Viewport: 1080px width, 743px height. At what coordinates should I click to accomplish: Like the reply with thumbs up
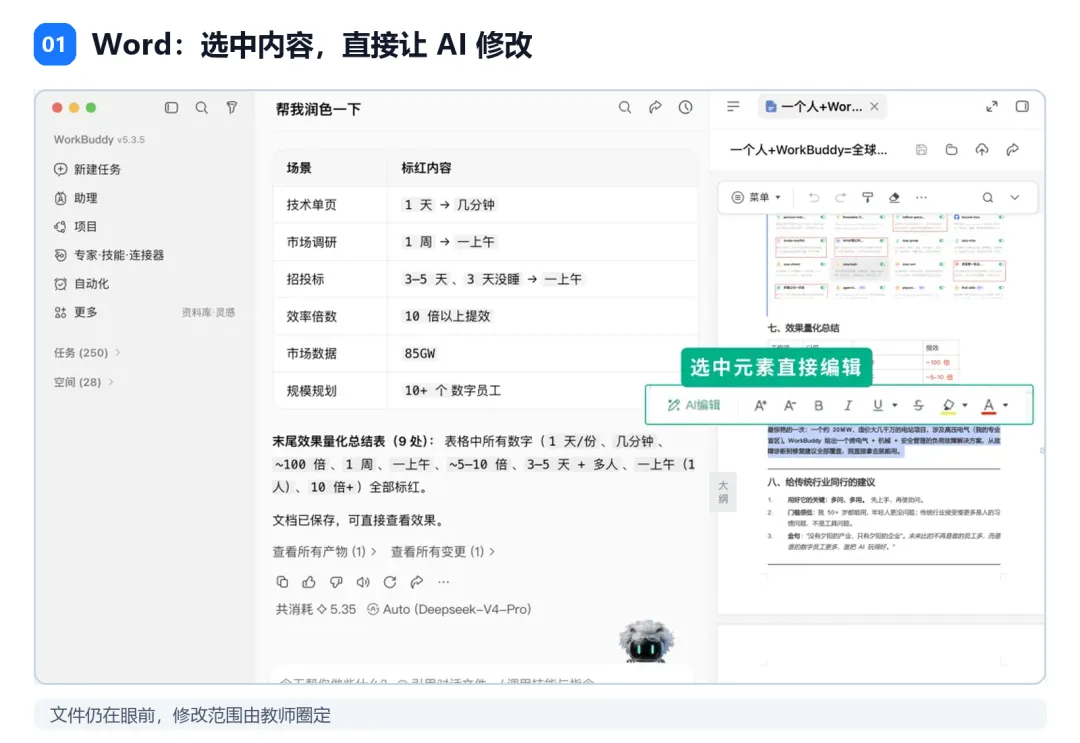point(309,582)
